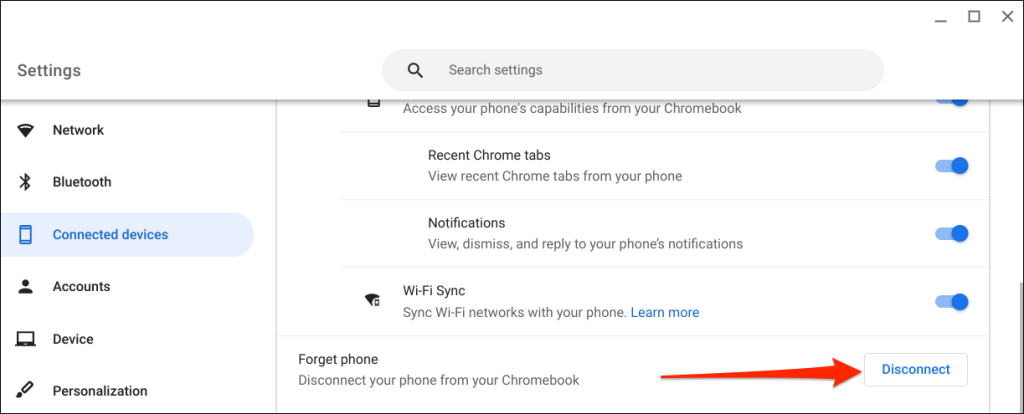Click the Accounts person icon
The image size is (1024, 414).
pyautogui.click(x=25, y=286)
